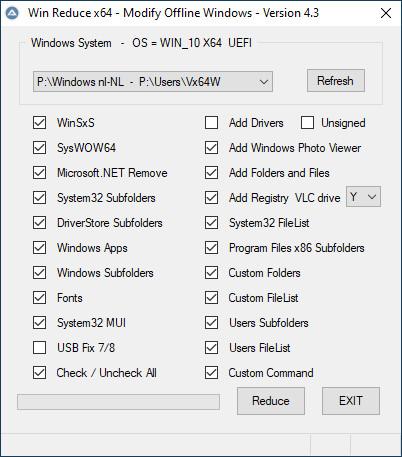Click the EXIT button
Image resolution: width=402 pixels, height=457 pixels.
click(x=351, y=401)
